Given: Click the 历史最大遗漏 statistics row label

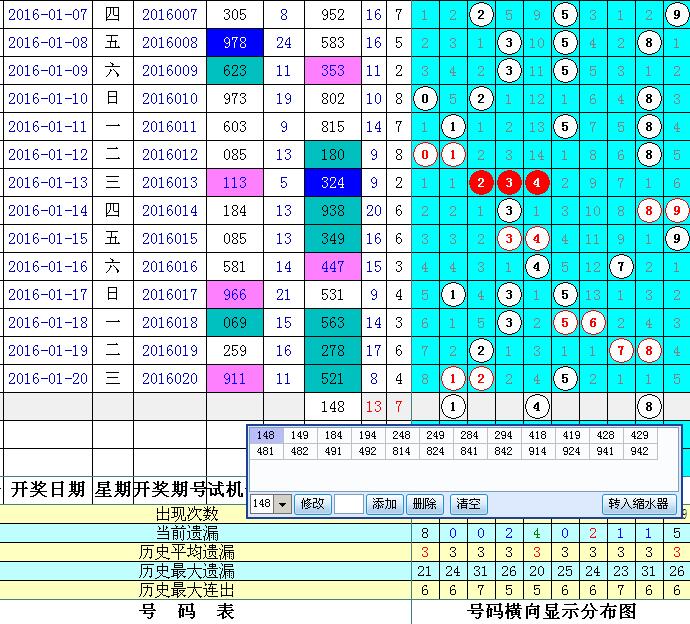Looking at the screenshot, I should tap(187, 571).
